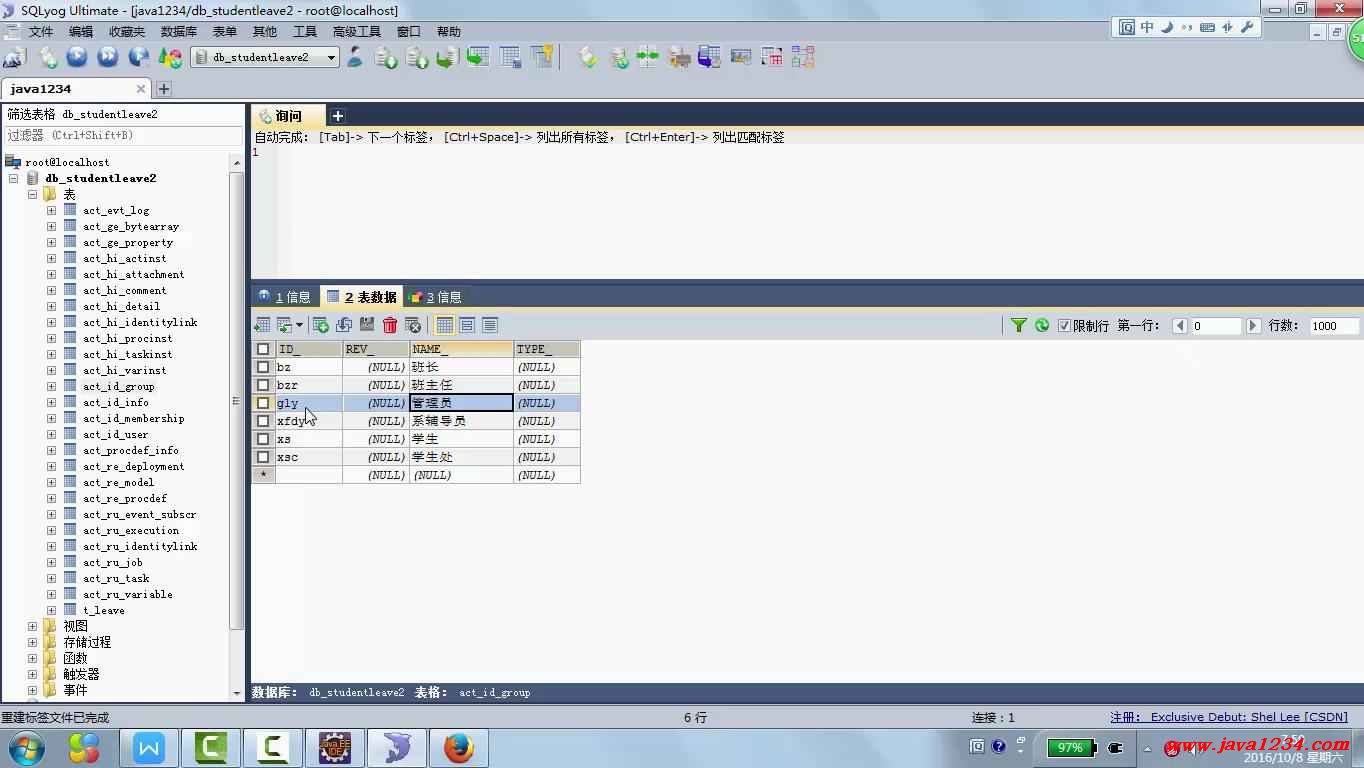The image size is (1364, 768).
Task: Check the row checkbox for bzr
Action: (x=263, y=385)
